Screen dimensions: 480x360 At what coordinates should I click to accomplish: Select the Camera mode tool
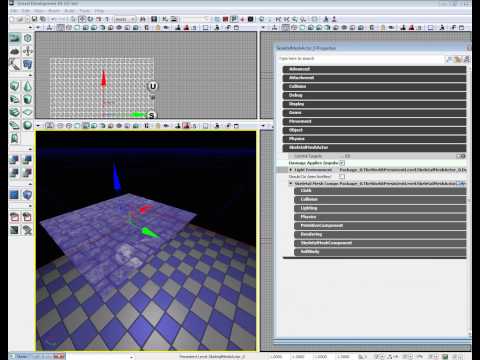pos(15,38)
